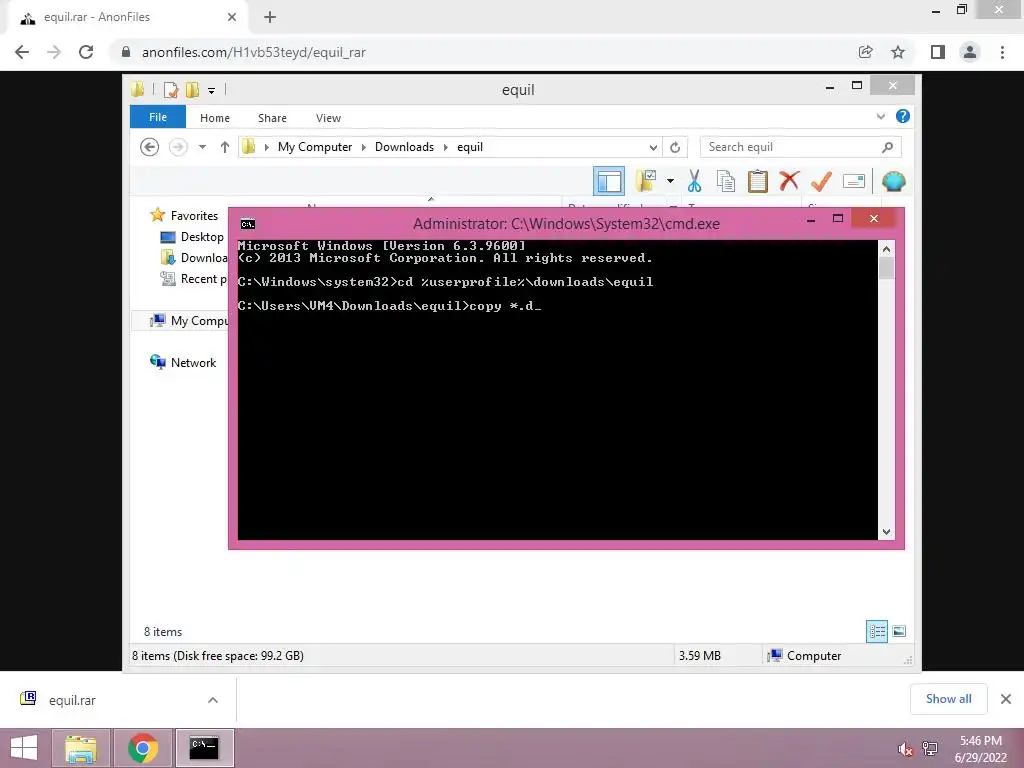The height and width of the screenshot is (768, 1024).
Task: Switch to details view icon in Explorer
Action: pos(877,631)
